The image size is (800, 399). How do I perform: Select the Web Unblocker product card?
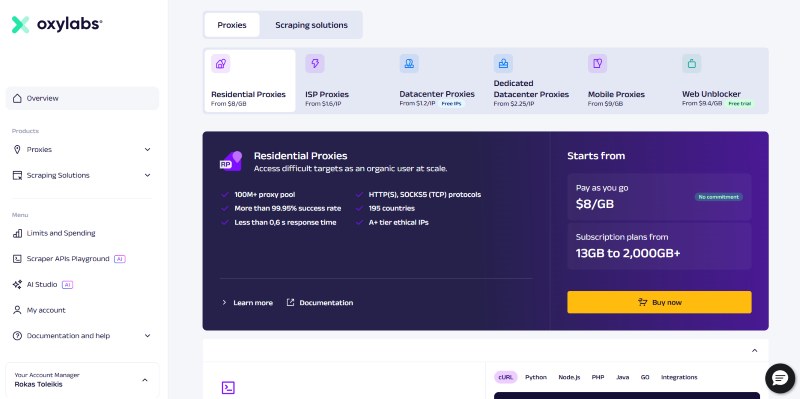tap(721, 81)
